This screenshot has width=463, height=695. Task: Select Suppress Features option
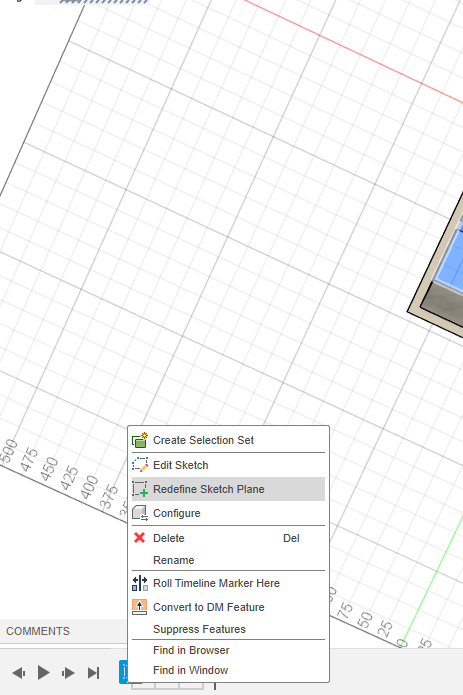(x=228, y=629)
